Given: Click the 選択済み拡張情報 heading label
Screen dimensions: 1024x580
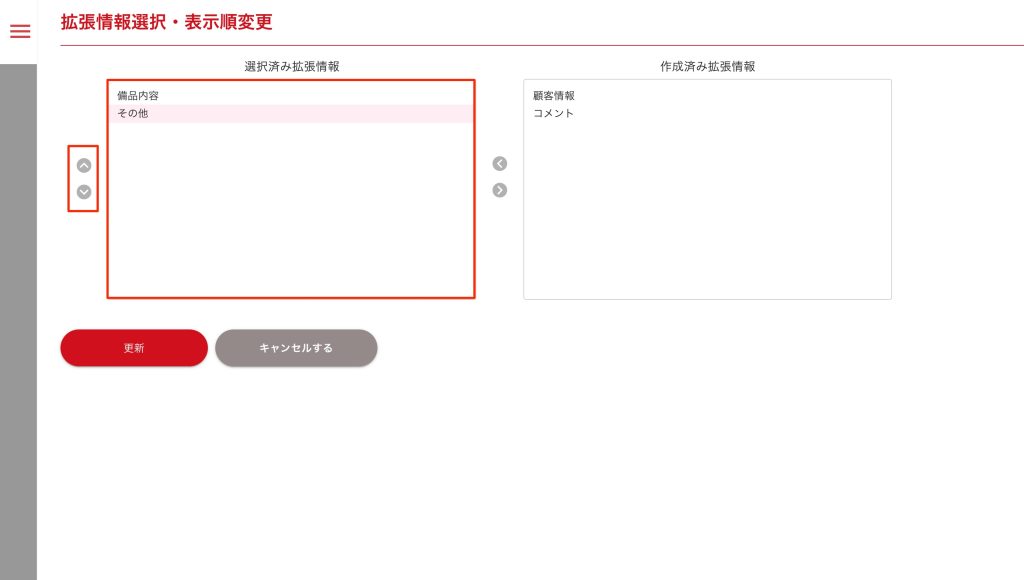Looking at the screenshot, I should pyautogui.click(x=292, y=66).
